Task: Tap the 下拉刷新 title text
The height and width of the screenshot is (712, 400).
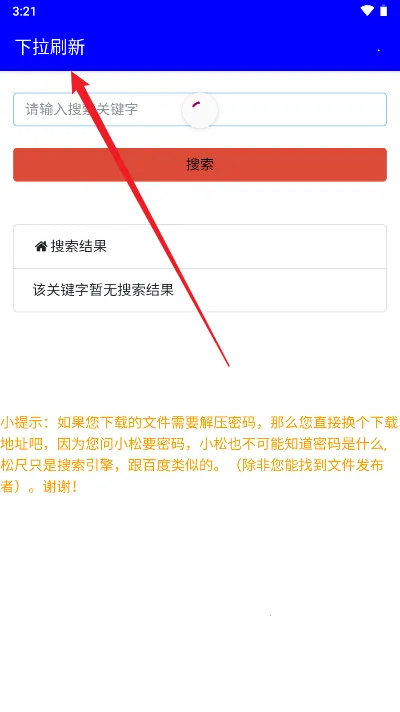Action: pos(50,47)
